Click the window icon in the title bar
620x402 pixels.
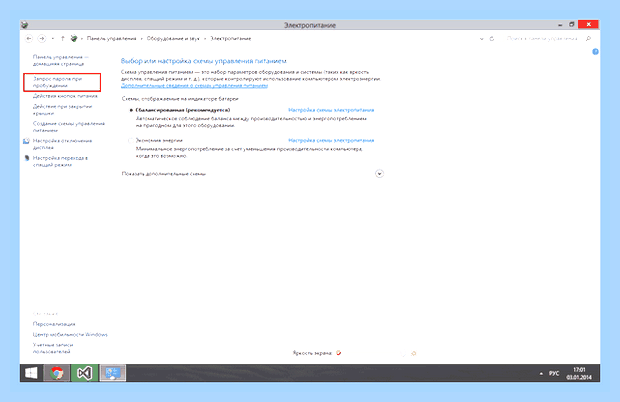click(25, 25)
